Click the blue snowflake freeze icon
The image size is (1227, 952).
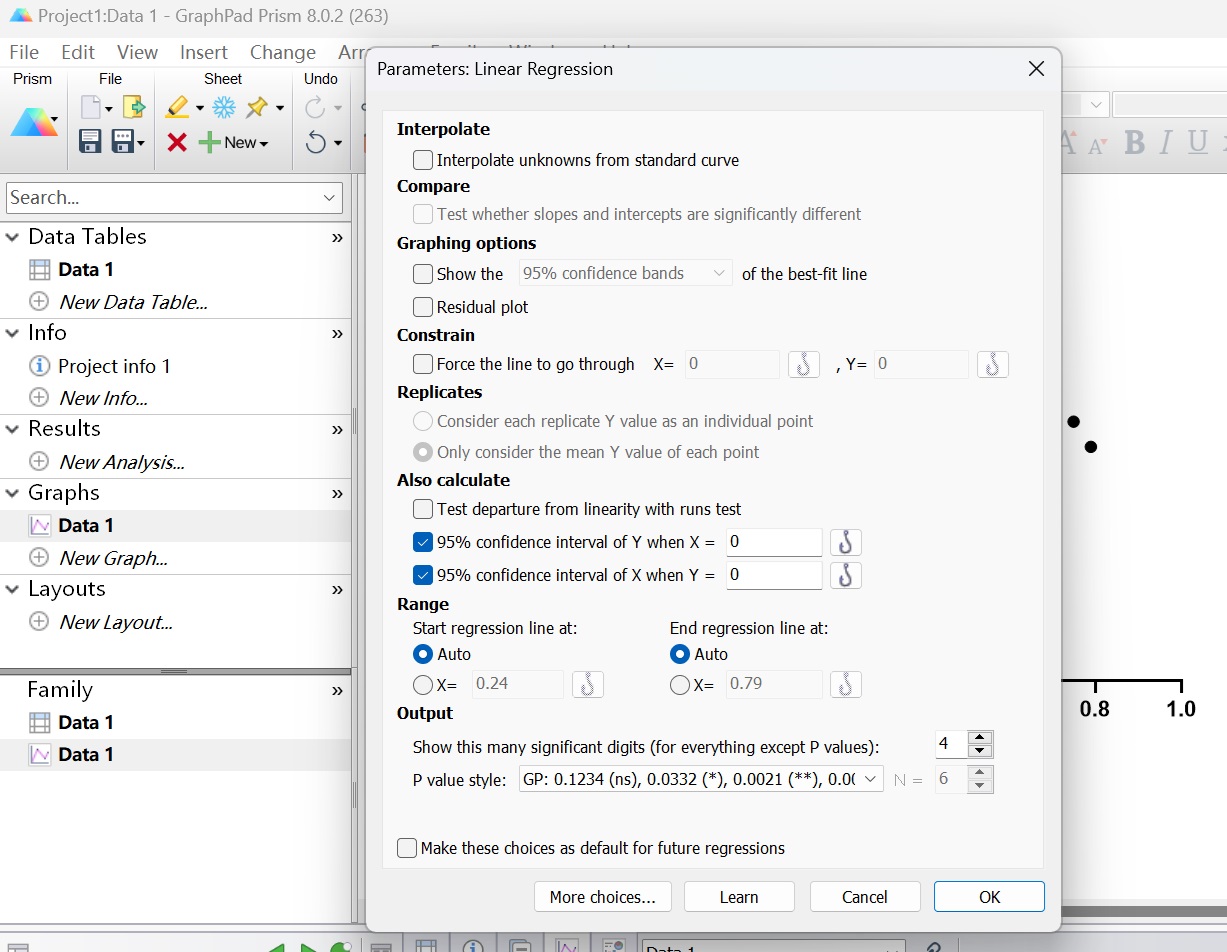click(224, 107)
